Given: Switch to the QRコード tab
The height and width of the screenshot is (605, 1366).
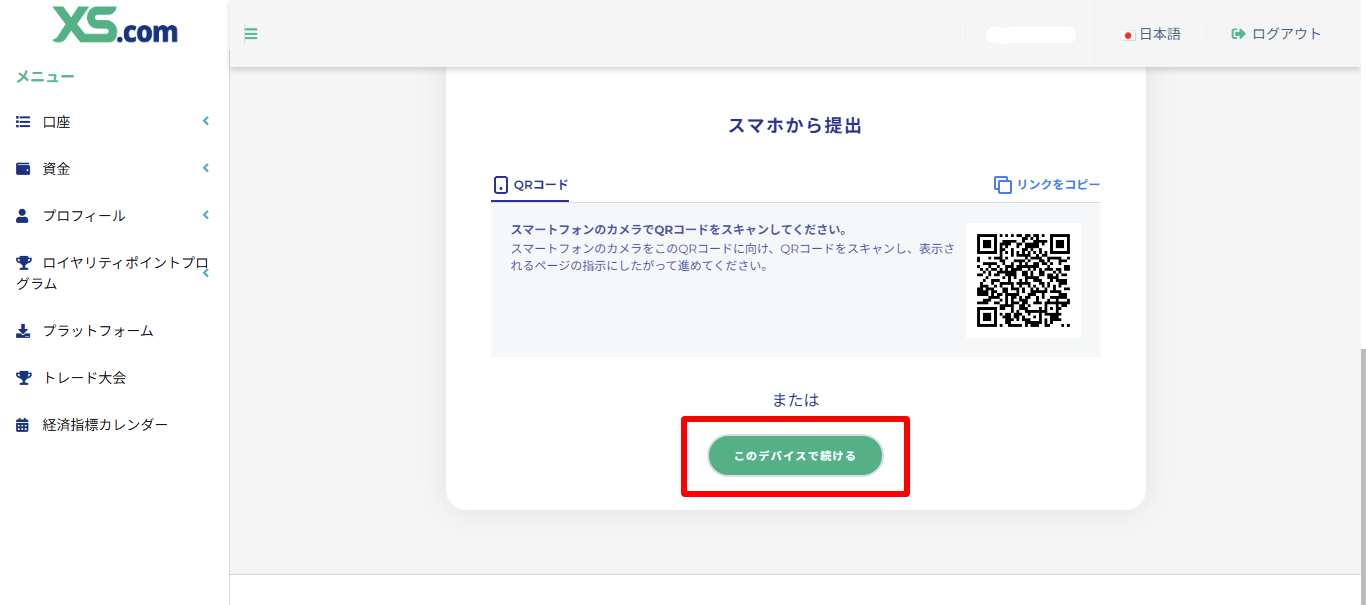Looking at the screenshot, I should click(x=530, y=184).
